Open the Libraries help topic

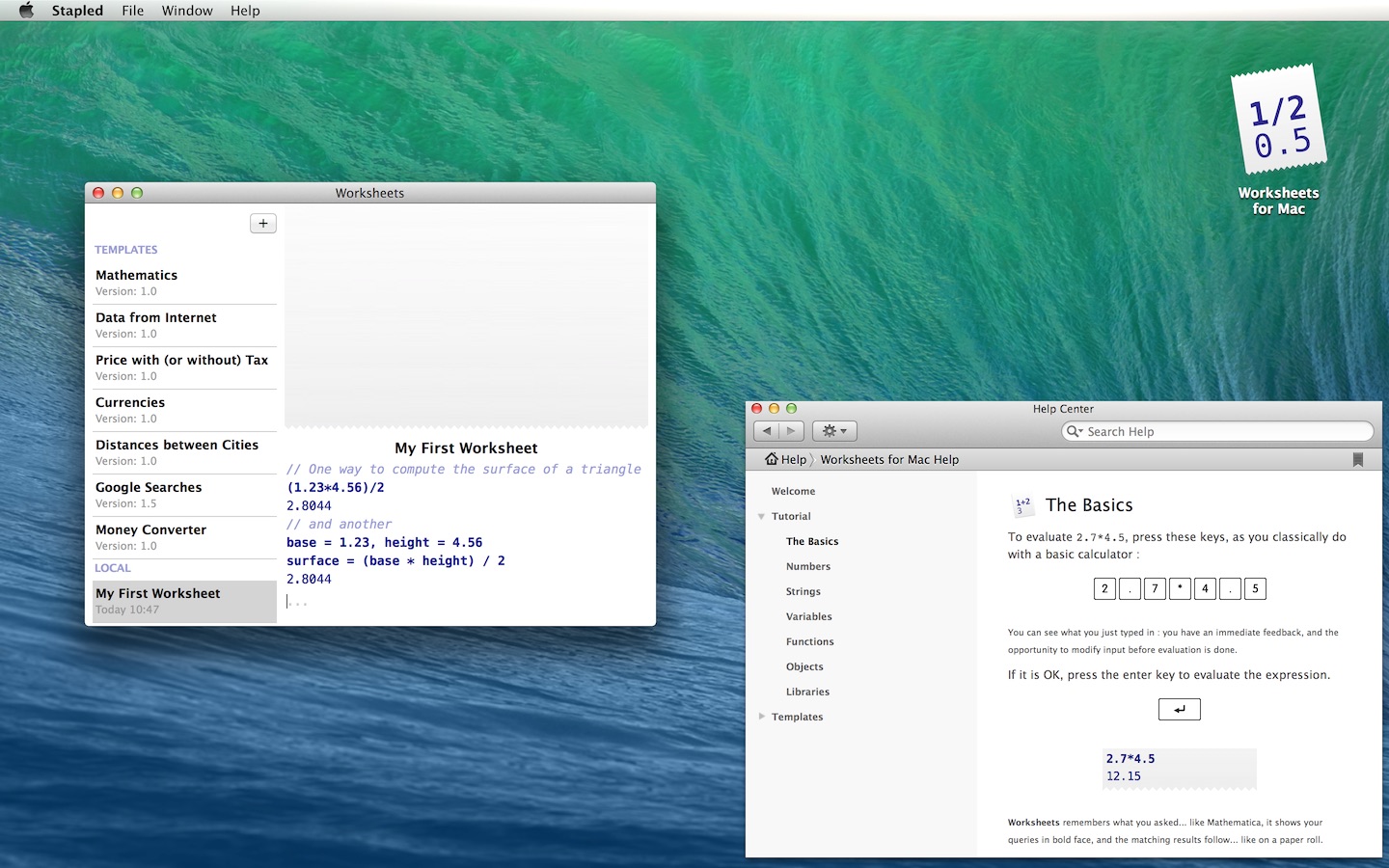(x=807, y=692)
